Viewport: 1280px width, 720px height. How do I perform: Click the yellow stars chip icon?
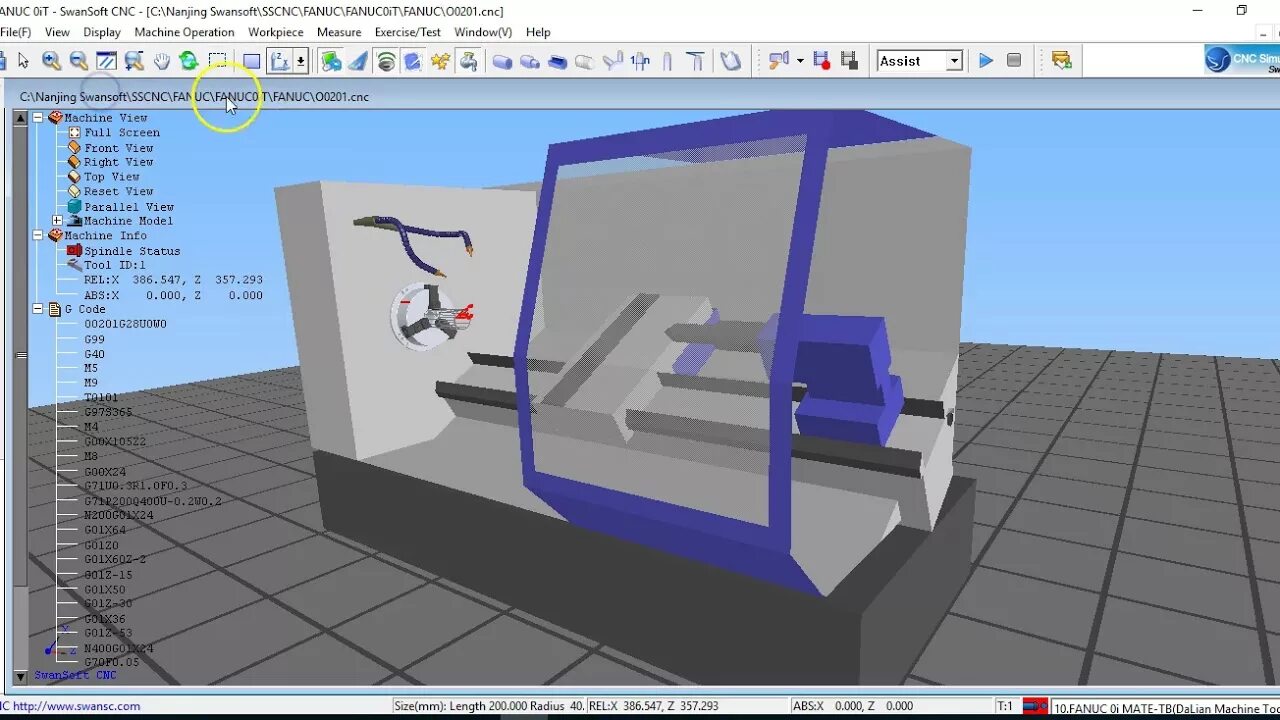point(440,61)
